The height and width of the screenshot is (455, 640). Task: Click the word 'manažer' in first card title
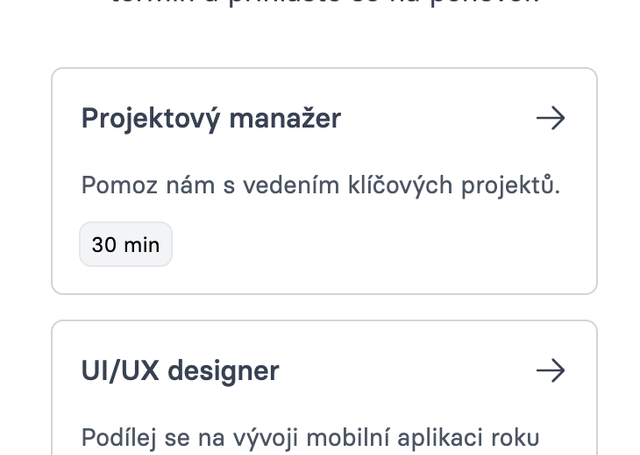pos(286,119)
